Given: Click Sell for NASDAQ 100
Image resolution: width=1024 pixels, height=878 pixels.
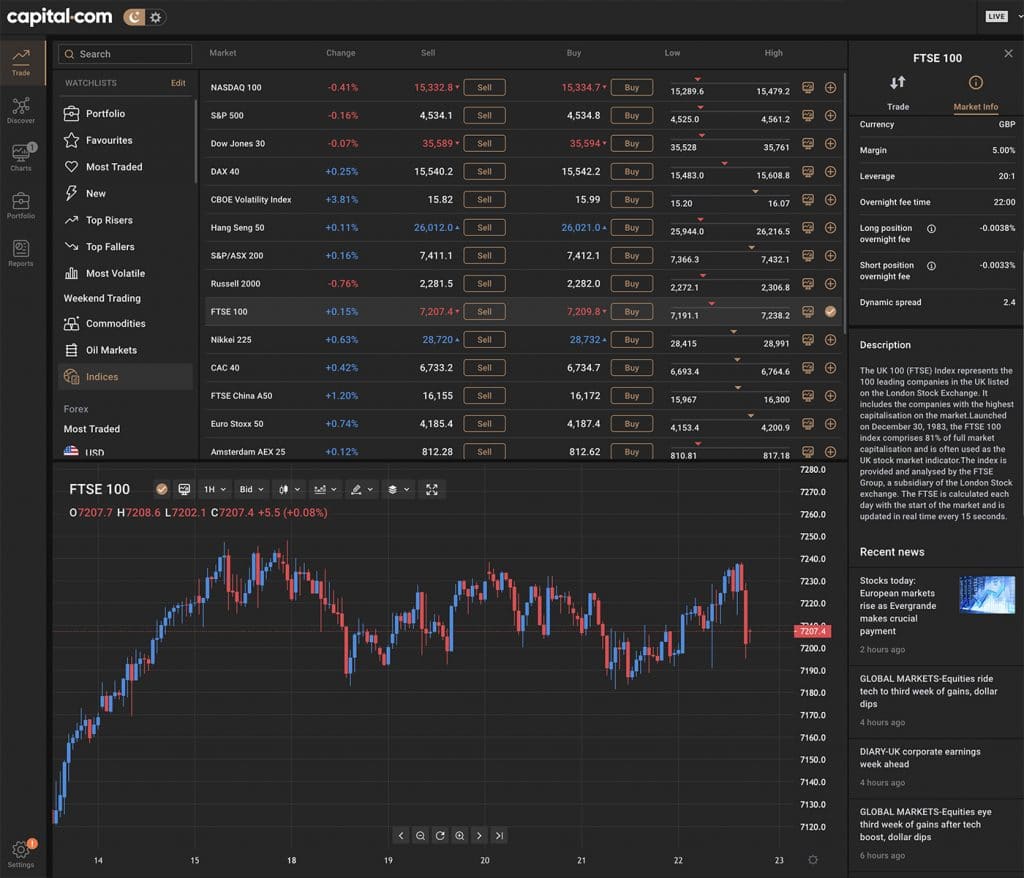Looking at the screenshot, I should (x=484, y=88).
